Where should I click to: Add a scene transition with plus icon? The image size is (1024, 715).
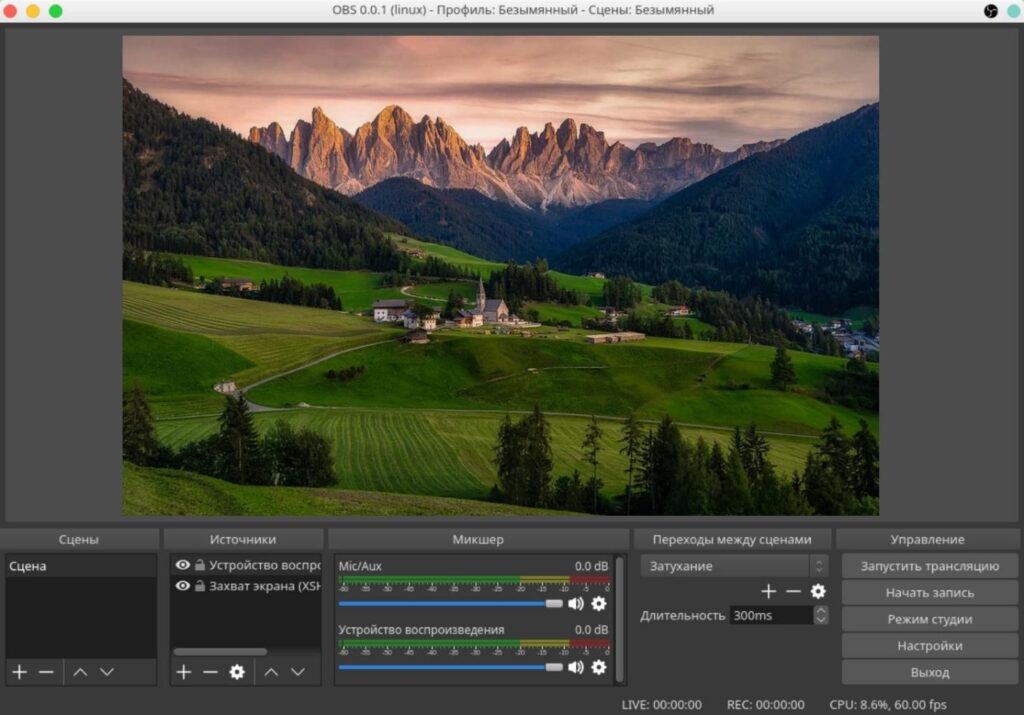click(768, 591)
